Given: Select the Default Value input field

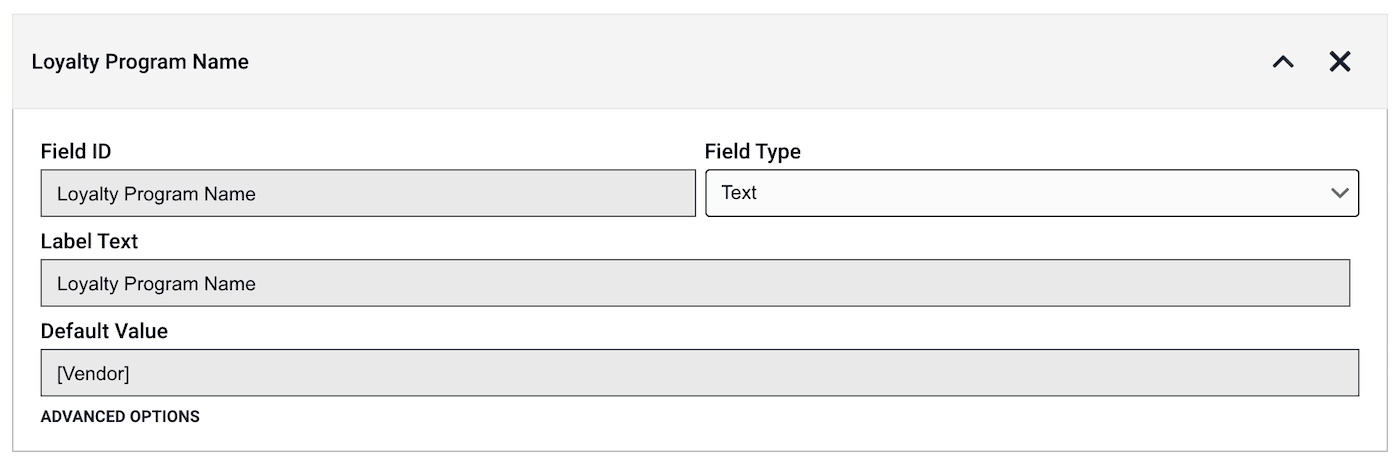Looking at the screenshot, I should 700,373.
